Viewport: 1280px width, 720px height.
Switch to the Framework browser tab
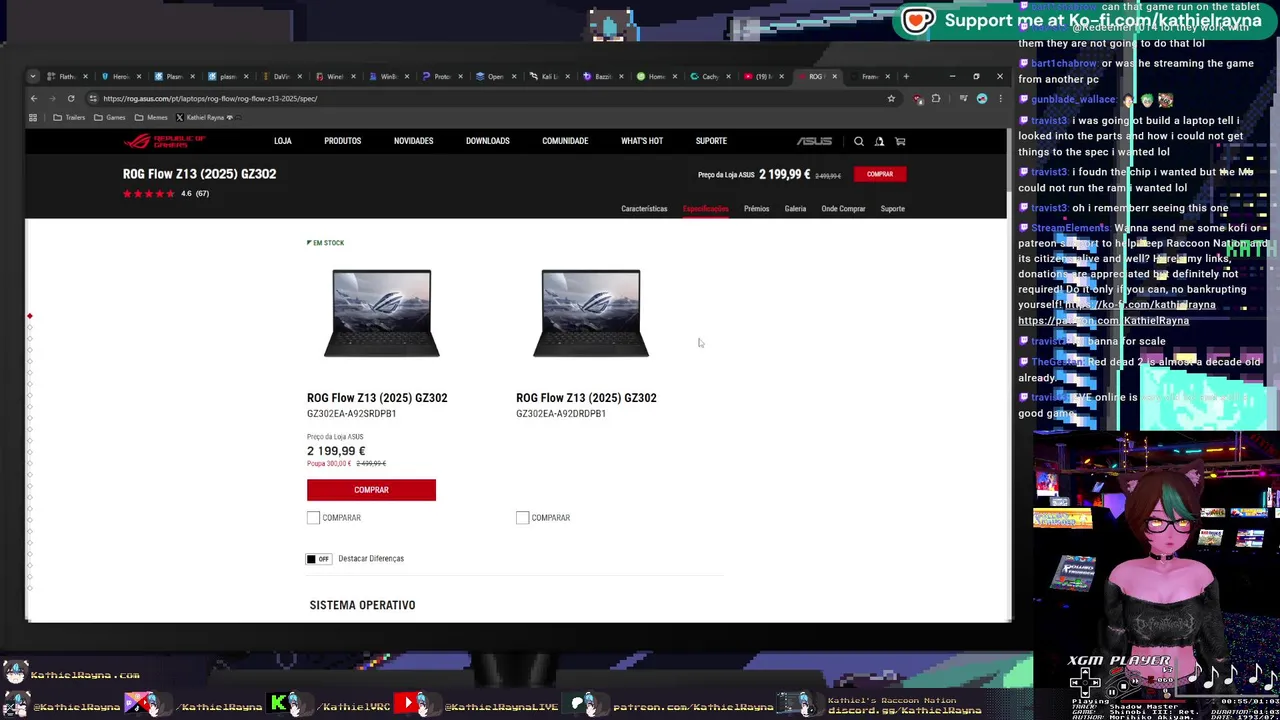pyautogui.click(x=868, y=76)
